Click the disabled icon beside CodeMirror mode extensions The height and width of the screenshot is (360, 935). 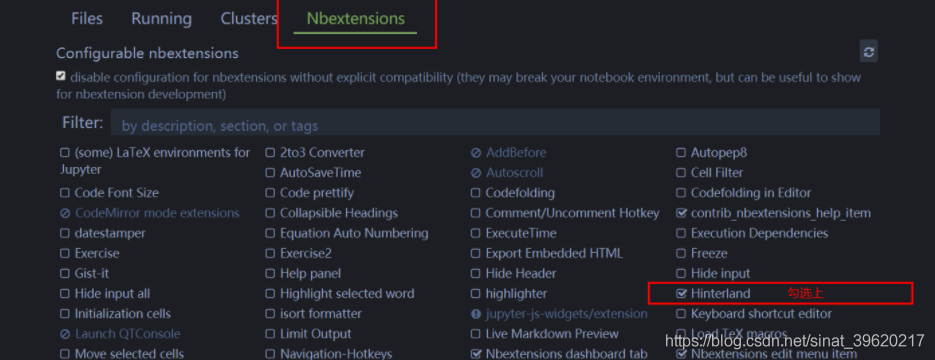pos(65,213)
